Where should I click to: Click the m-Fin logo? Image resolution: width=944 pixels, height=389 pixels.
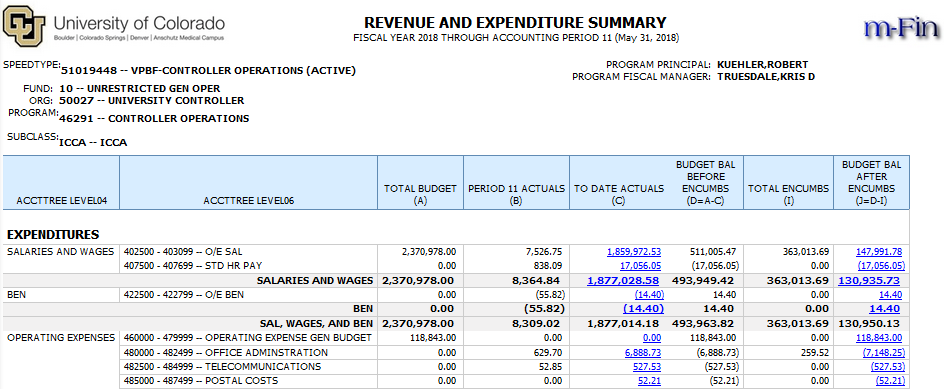[x=901, y=27]
